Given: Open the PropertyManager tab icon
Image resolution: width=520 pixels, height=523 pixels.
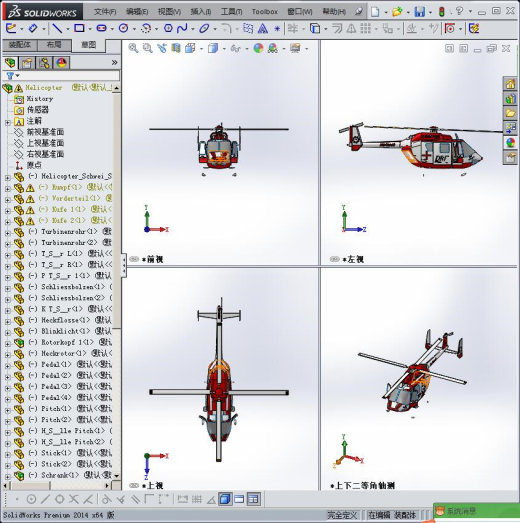Looking at the screenshot, I should tap(27, 63).
